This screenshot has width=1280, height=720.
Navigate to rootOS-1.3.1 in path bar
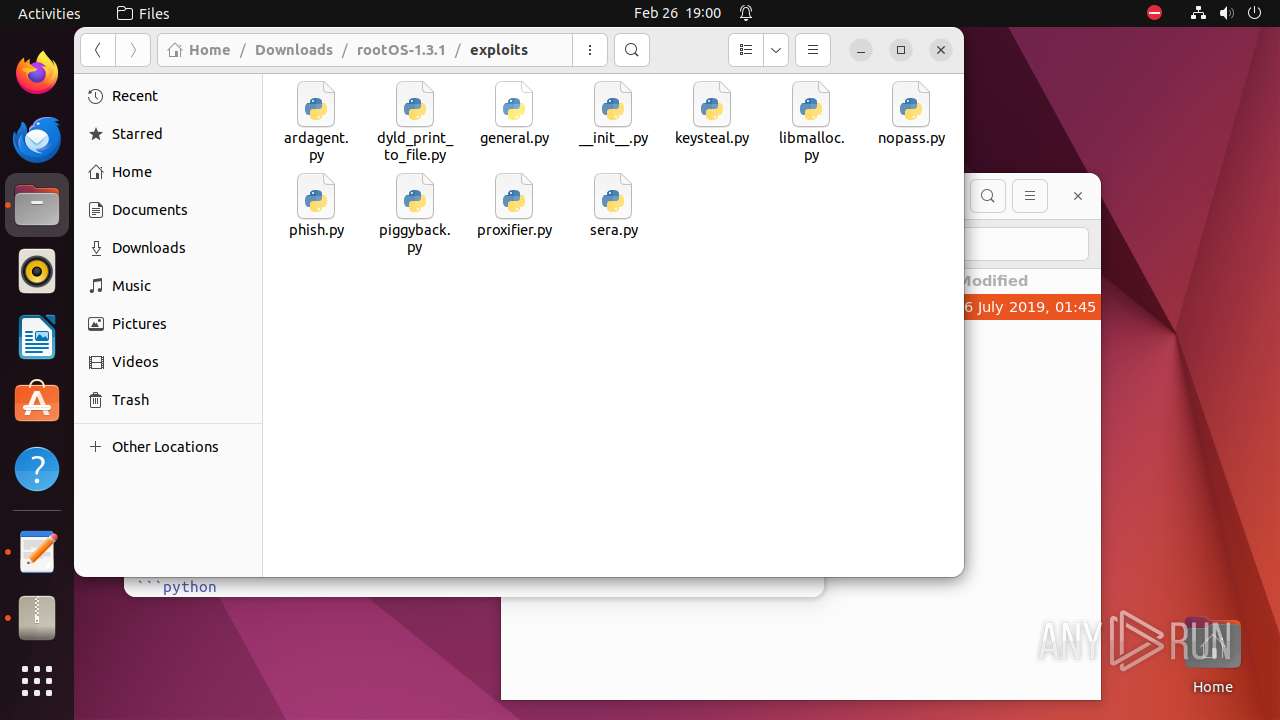(x=401, y=50)
